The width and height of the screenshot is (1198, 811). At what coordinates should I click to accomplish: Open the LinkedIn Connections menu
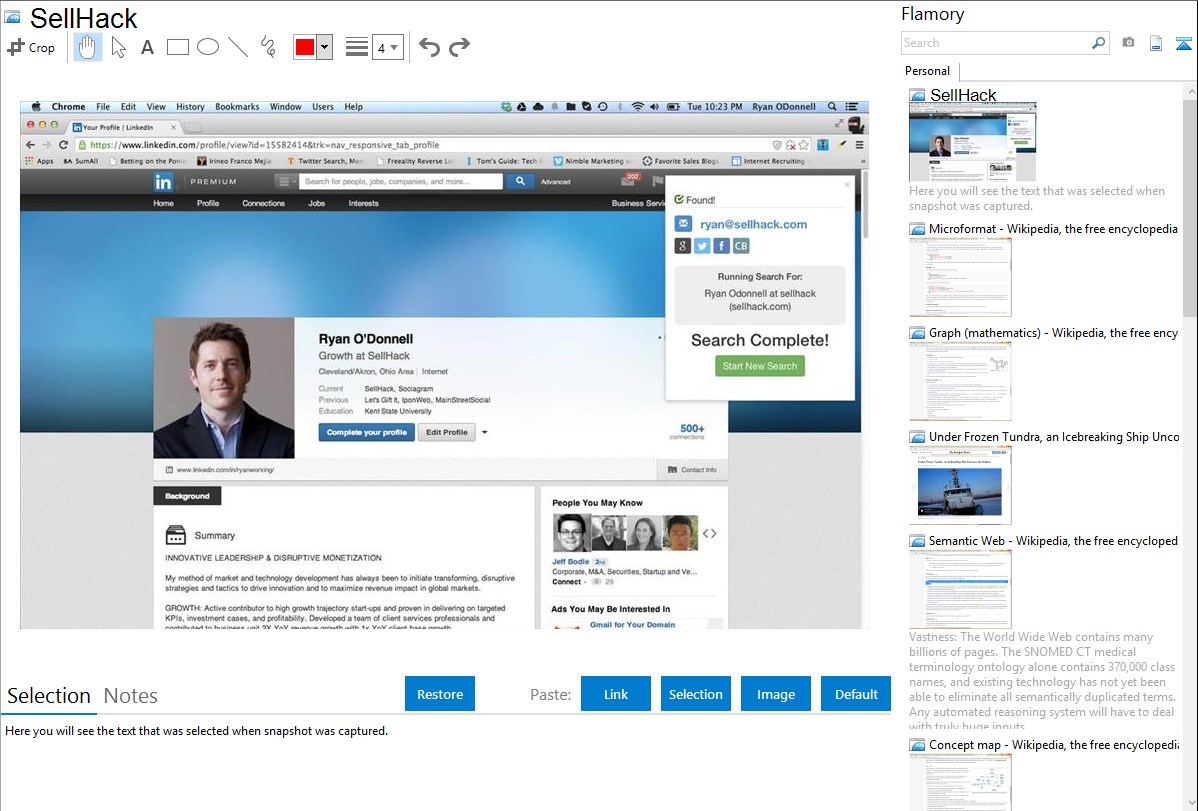tap(264, 203)
